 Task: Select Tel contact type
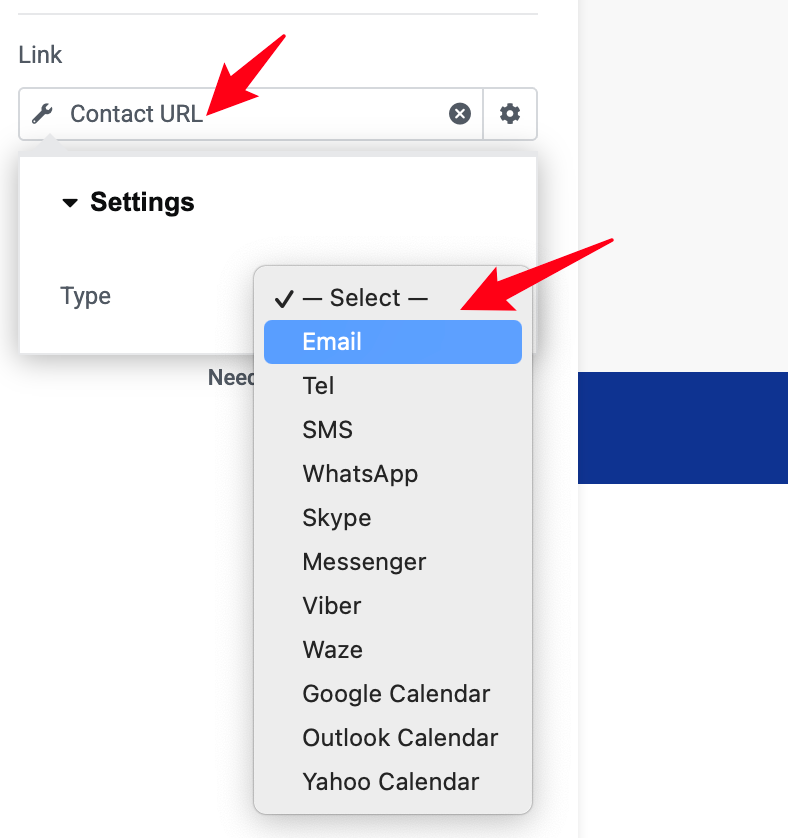tap(393, 386)
